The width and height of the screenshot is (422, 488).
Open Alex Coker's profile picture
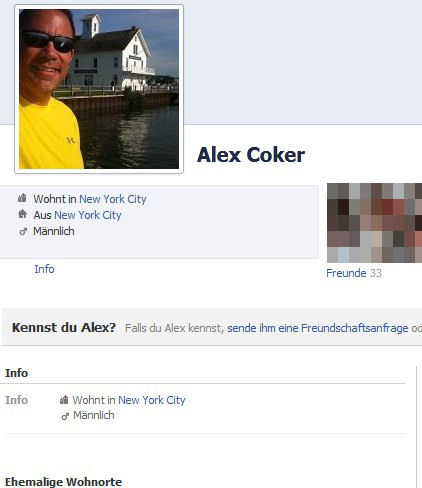click(99, 89)
